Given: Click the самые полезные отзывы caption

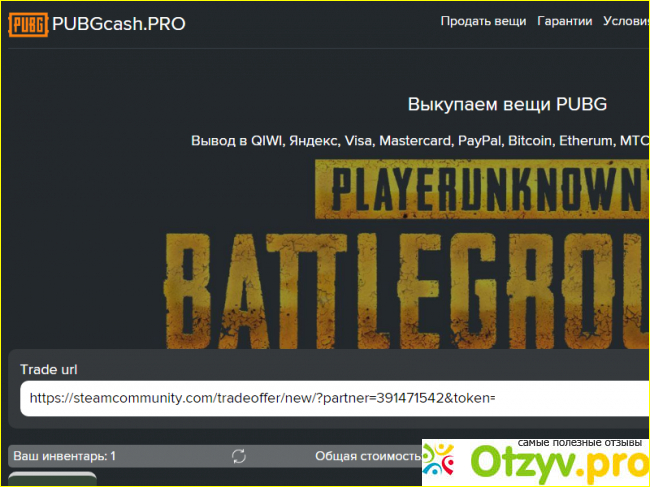Looking at the screenshot, I should (x=579, y=442).
